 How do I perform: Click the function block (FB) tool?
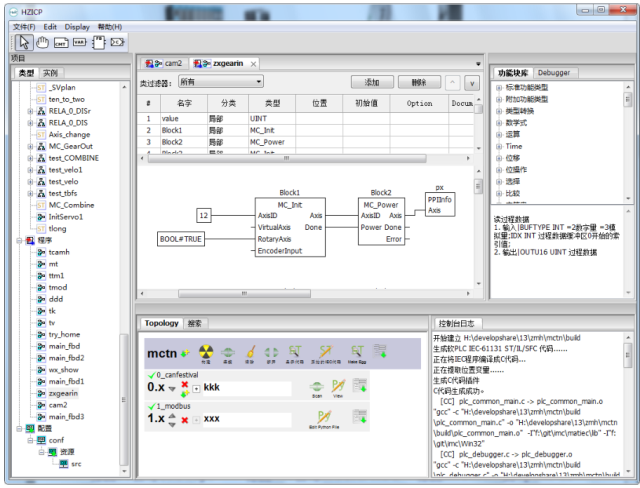pos(99,42)
